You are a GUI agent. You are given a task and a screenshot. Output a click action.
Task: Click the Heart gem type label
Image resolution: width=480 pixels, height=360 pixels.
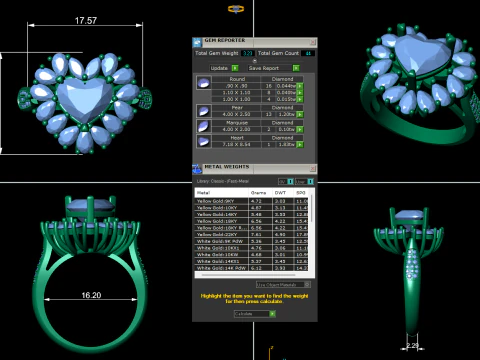pos(237,138)
